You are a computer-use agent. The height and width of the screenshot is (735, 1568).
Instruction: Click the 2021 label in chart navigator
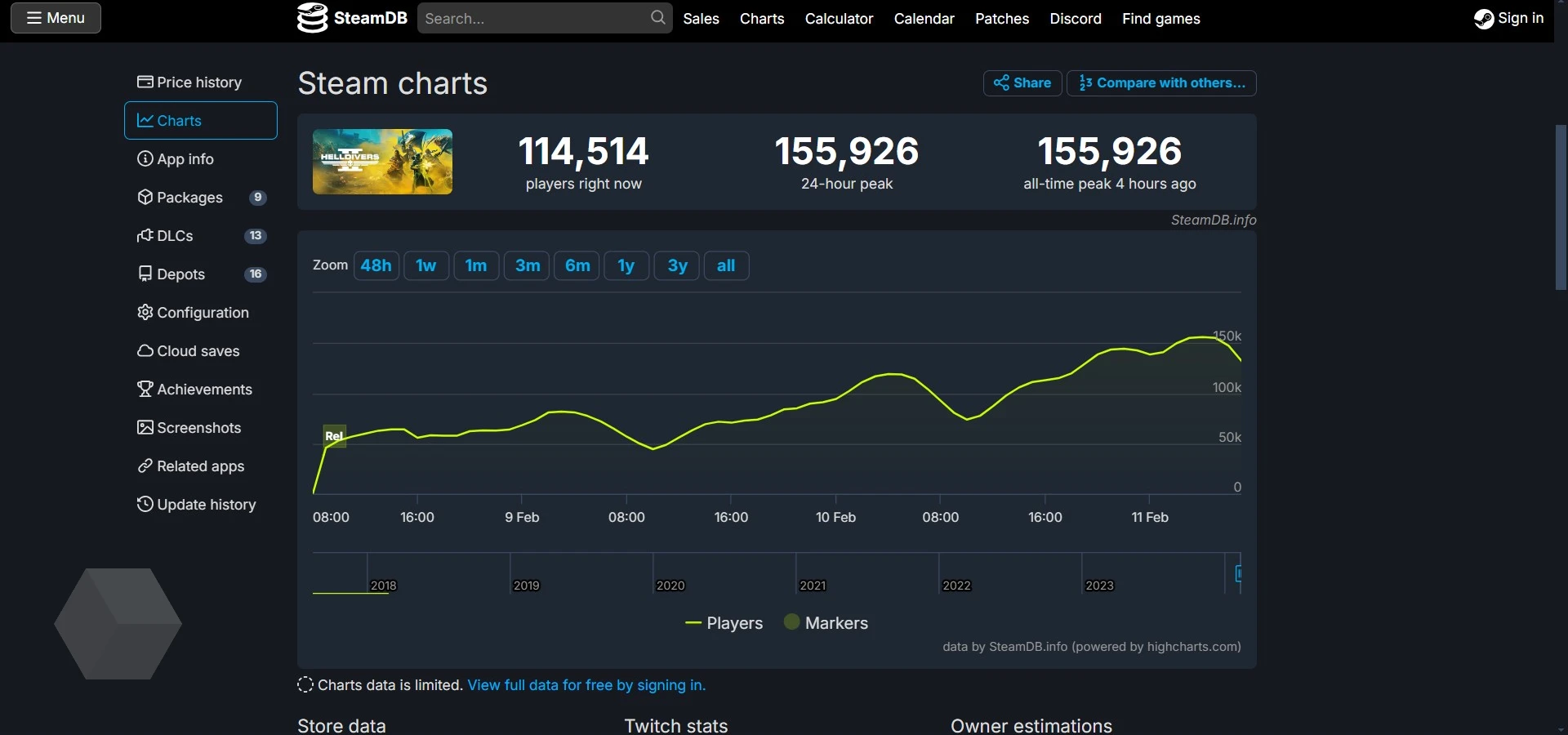click(813, 586)
